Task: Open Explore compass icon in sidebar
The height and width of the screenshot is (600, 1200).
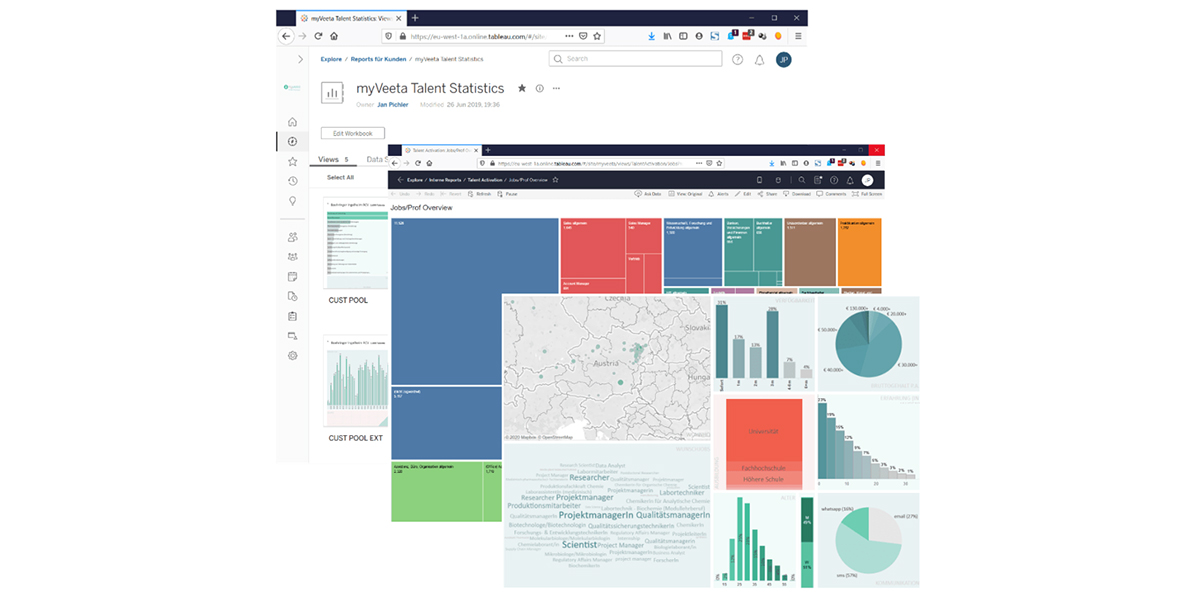Action: [x=292, y=142]
